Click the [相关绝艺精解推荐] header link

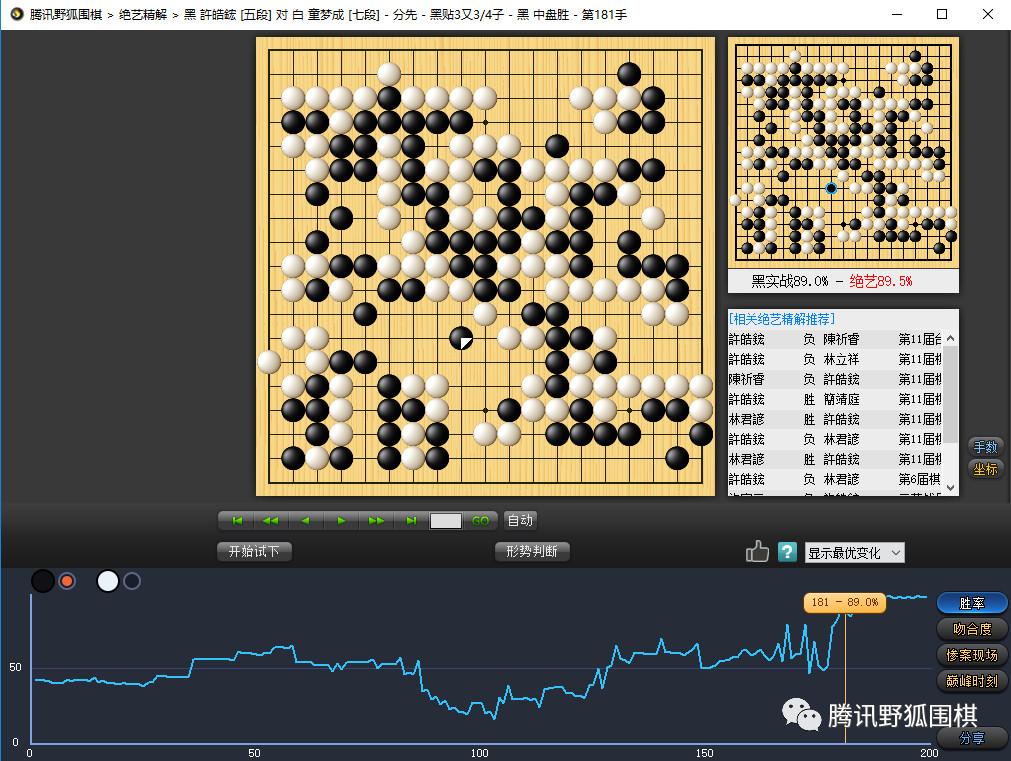[782, 319]
